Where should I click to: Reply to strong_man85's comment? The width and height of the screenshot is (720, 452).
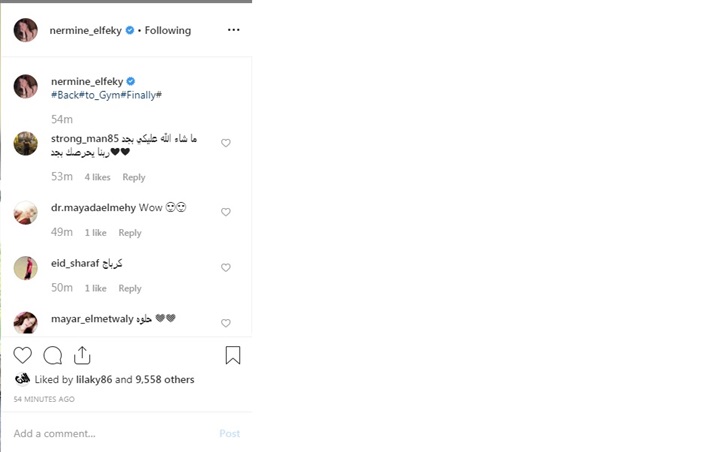[x=134, y=177]
